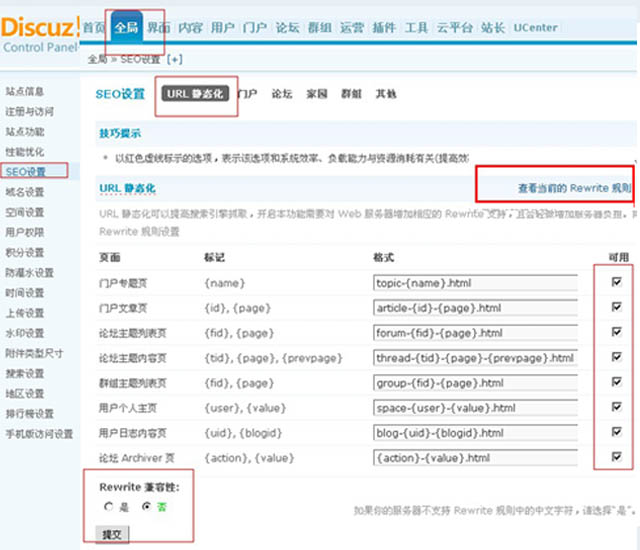Select the URL 静态化 sub-tab
The height and width of the screenshot is (550, 640).
[195, 93]
